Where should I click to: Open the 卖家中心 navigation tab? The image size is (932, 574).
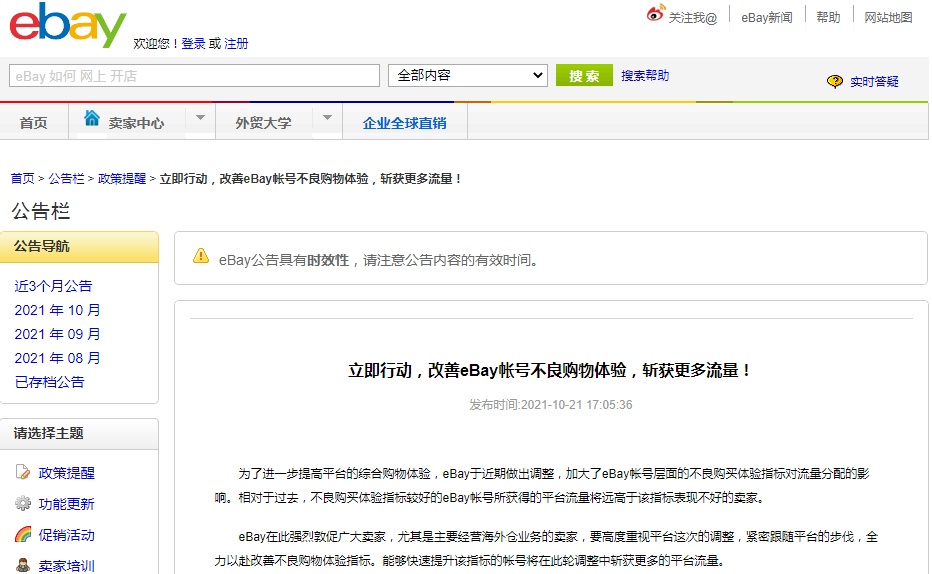pyautogui.click(x=136, y=123)
